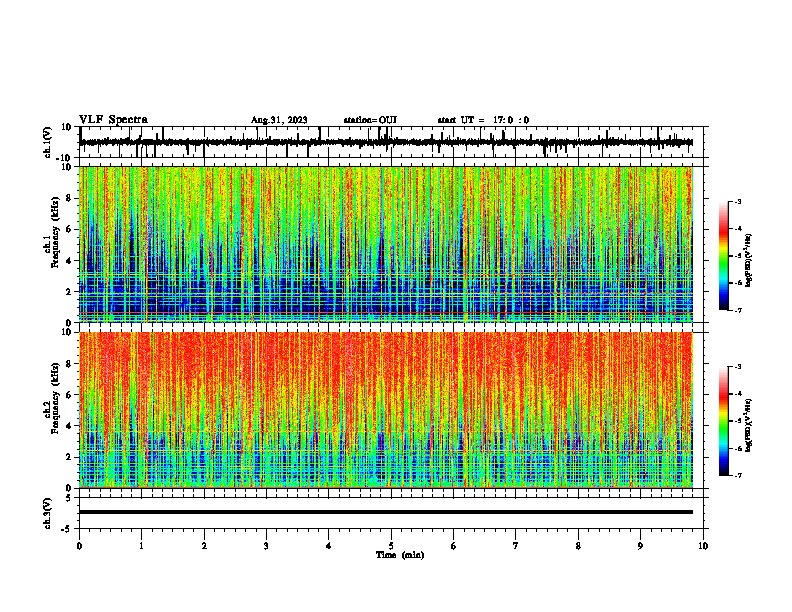Click the ch.2 "Frequency (kHz)" axis label

(55, 398)
